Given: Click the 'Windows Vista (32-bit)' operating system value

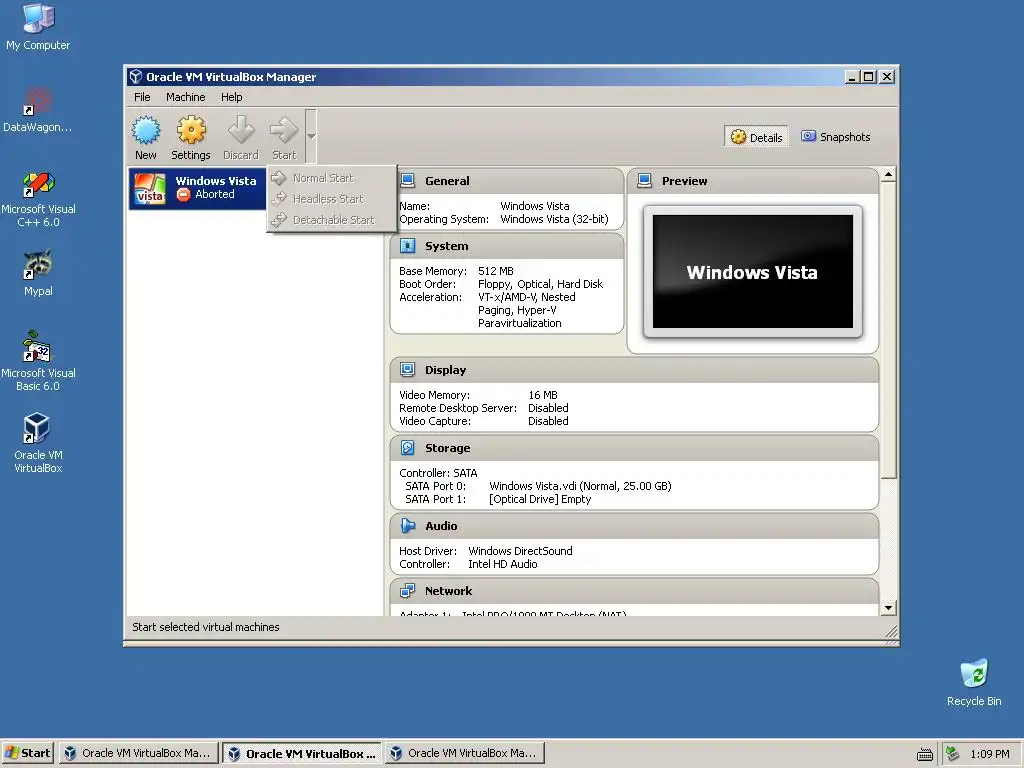Looking at the screenshot, I should [x=554, y=219].
